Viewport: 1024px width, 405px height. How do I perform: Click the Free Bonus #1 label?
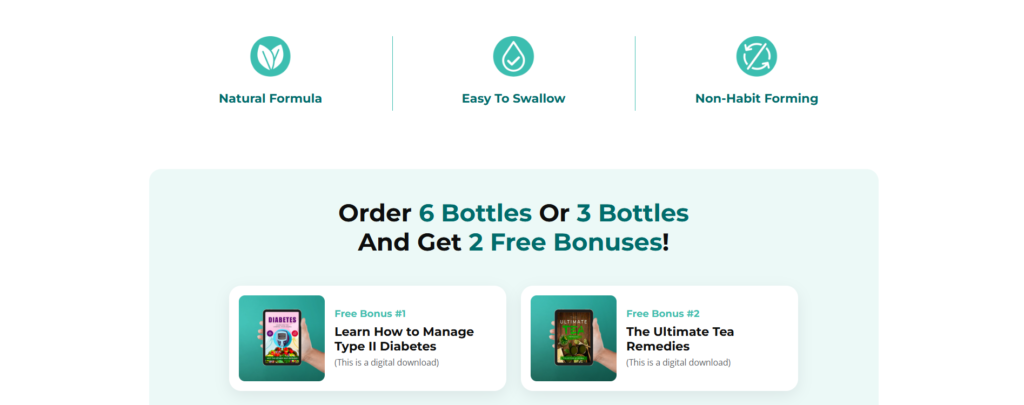coord(370,314)
